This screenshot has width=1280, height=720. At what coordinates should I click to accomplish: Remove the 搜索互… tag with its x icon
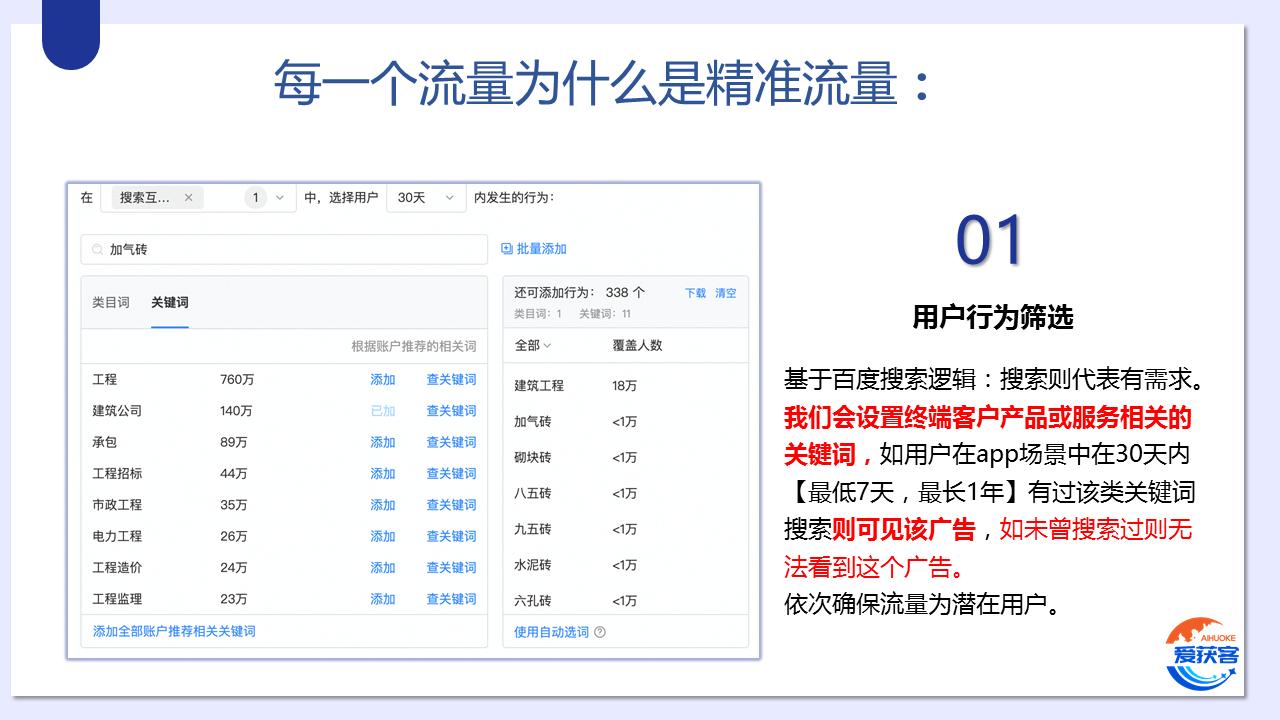tap(188, 198)
